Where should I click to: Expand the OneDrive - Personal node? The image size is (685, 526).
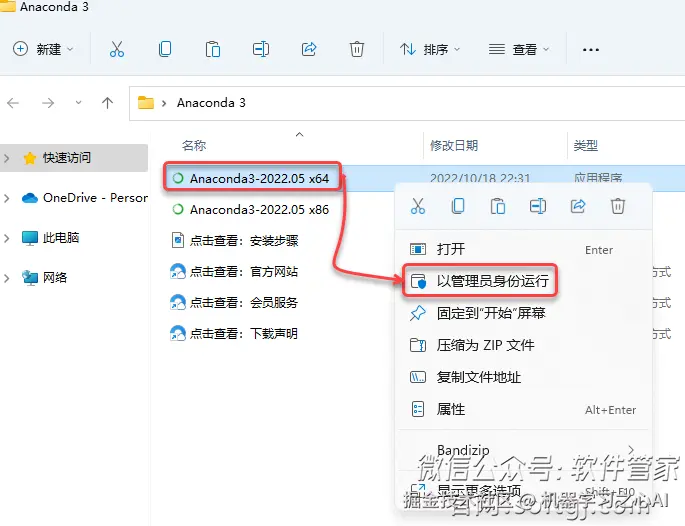pyautogui.click(x=7, y=198)
